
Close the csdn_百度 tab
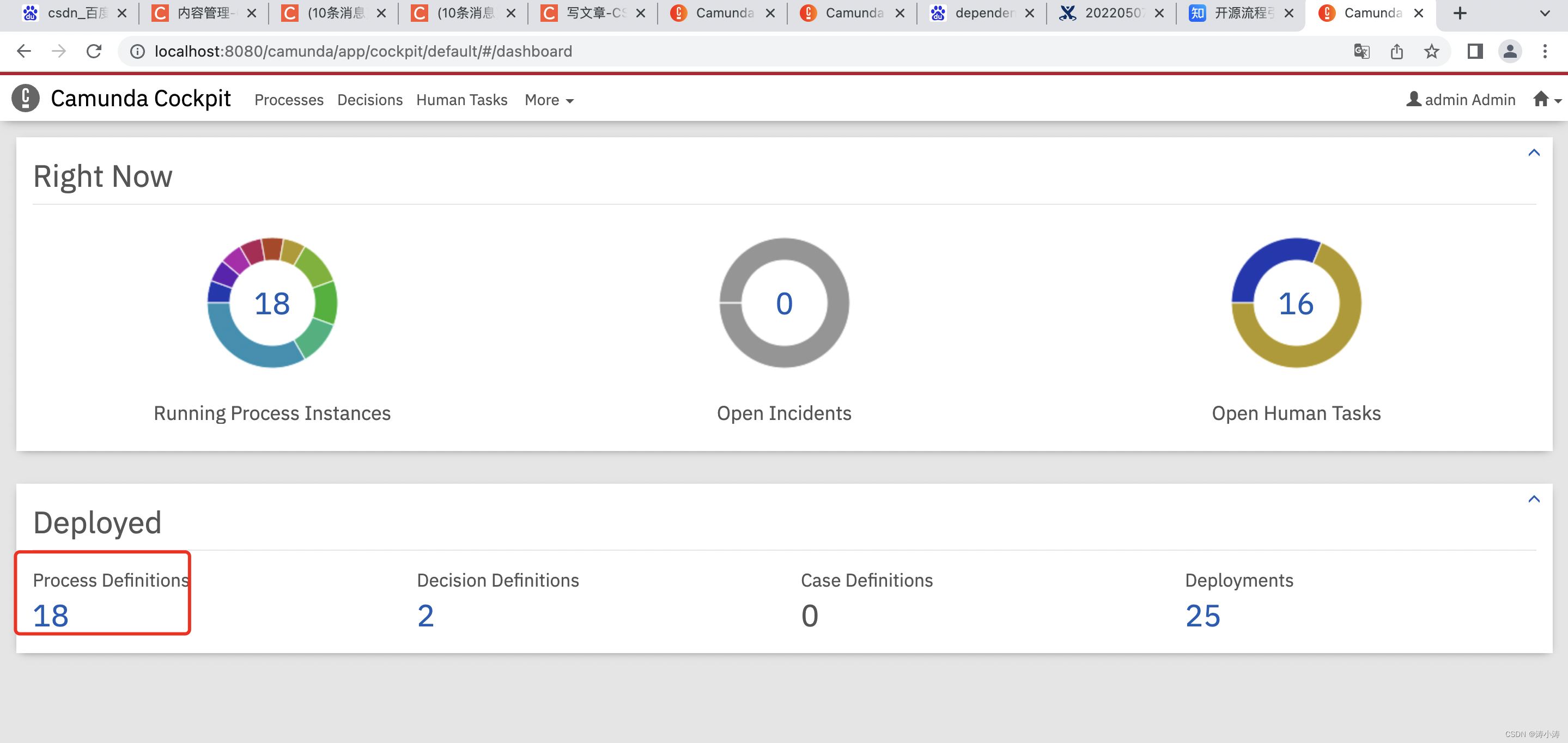[x=121, y=14]
